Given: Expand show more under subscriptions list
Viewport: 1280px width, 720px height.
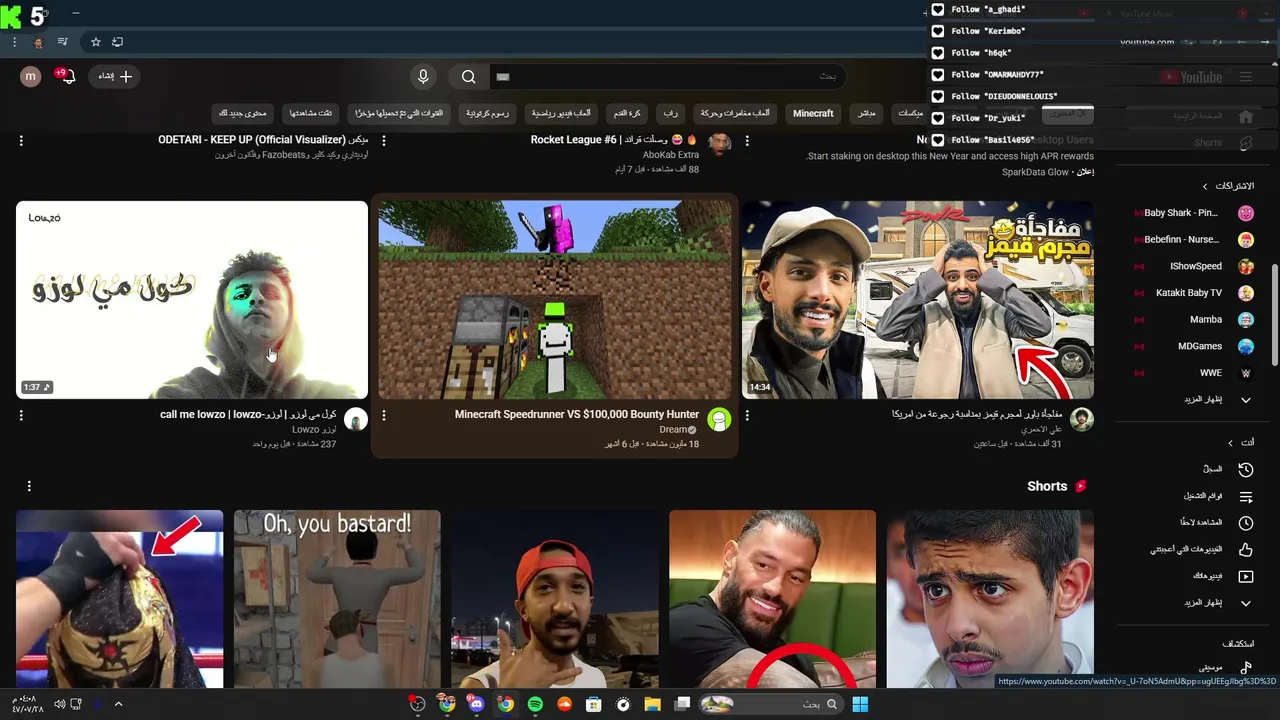Looking at the screenshot, I should pos(1216,400).
